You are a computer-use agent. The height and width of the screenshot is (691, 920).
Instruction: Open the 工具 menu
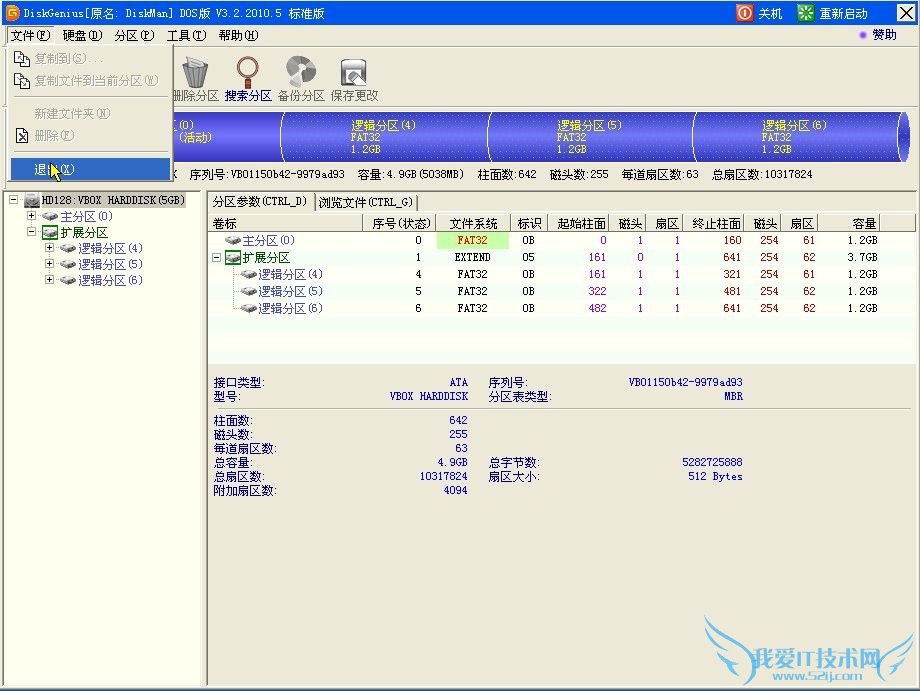point(185,35)
